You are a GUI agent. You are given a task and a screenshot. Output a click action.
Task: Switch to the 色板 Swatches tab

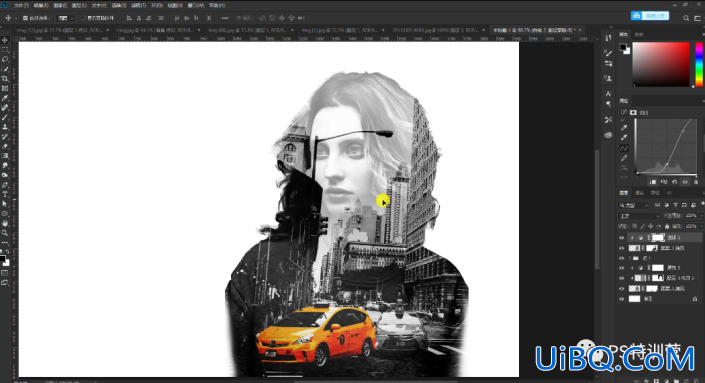pyautogui.click(x=639, y=34)
